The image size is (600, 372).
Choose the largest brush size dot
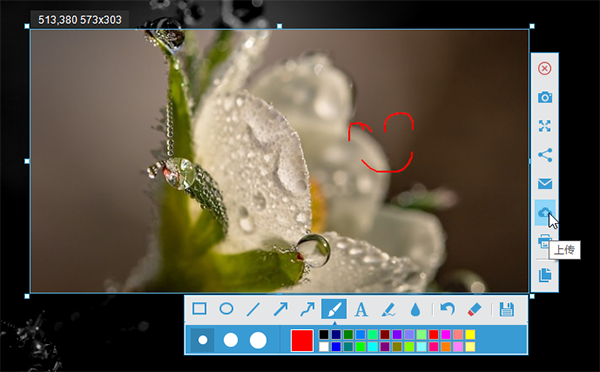tap(258, 340)
